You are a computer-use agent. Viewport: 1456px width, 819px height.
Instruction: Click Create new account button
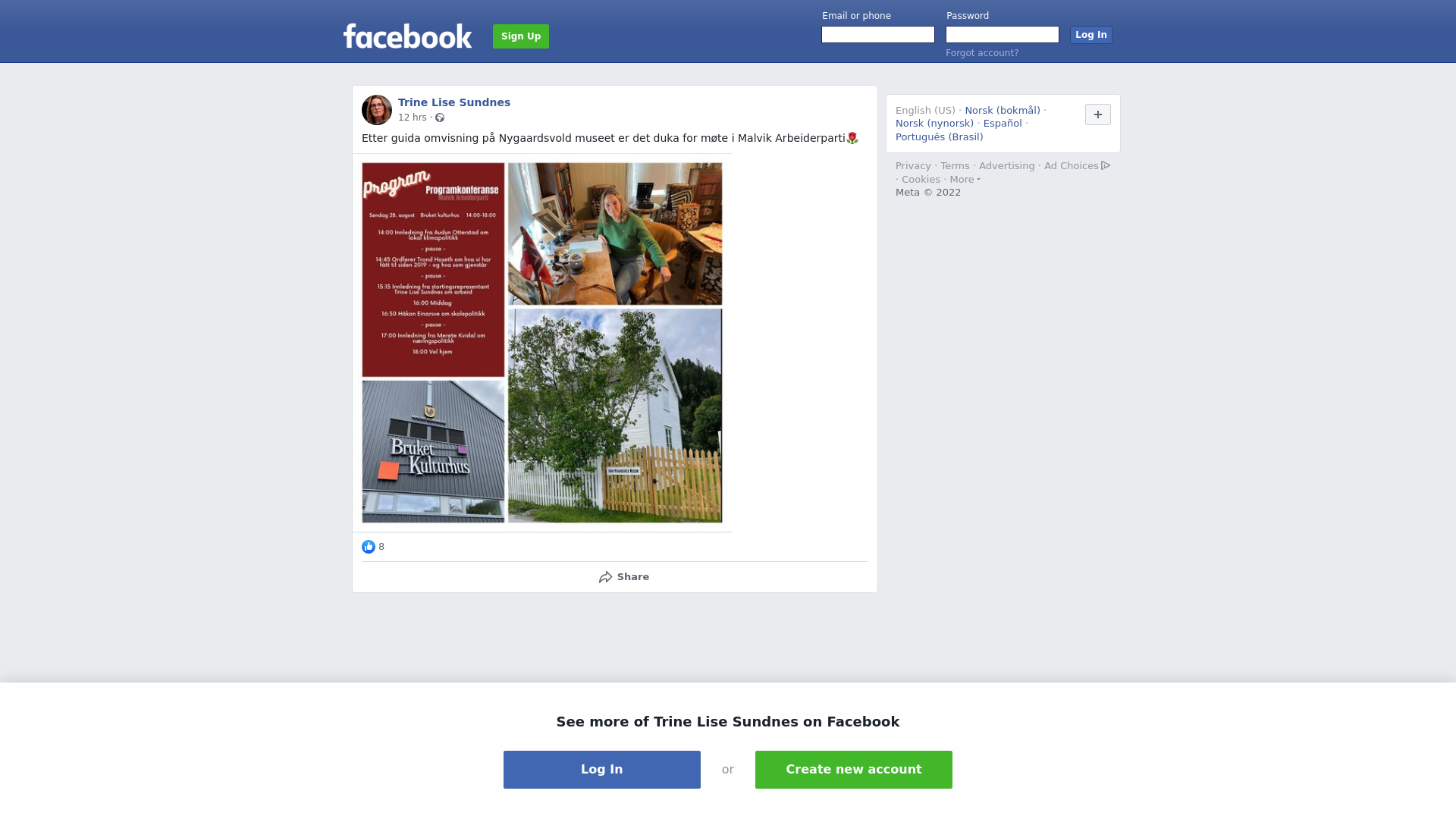tap(854, 770)
